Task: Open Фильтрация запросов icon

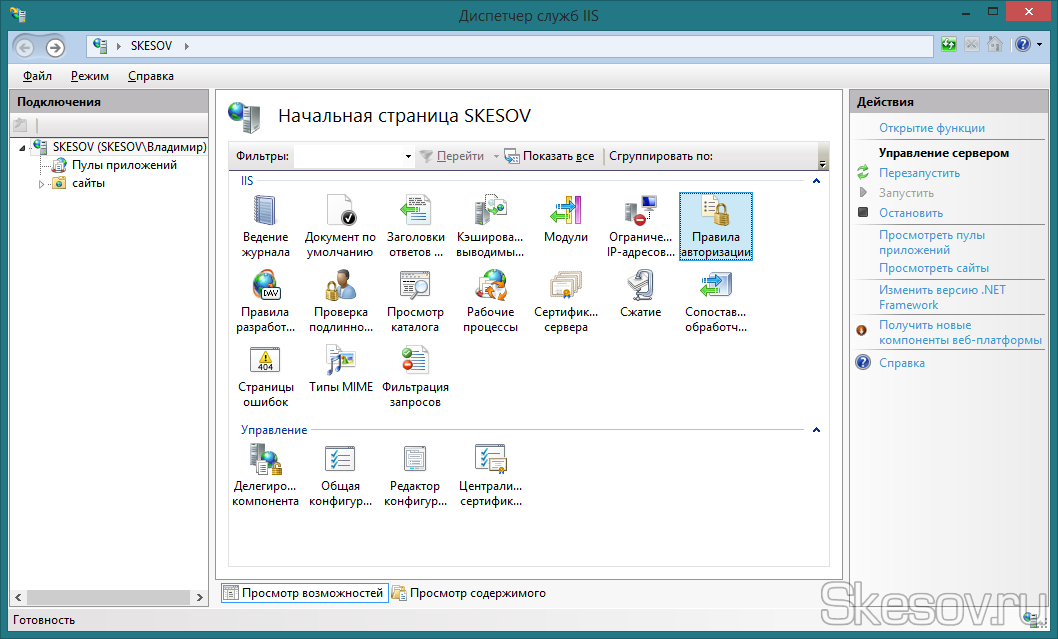Action: coord(415,376)
